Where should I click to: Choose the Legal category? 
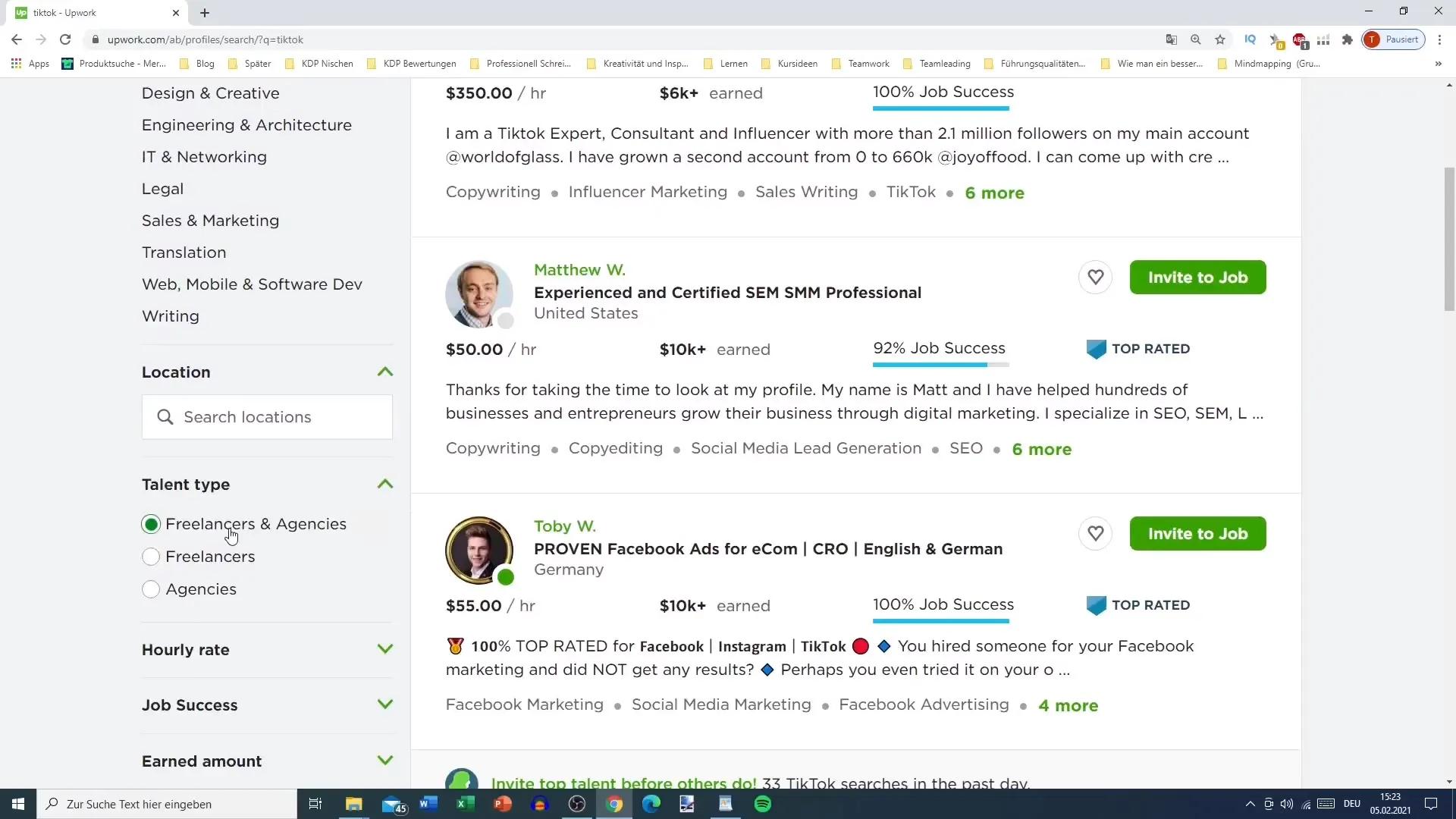coord(162,189)
